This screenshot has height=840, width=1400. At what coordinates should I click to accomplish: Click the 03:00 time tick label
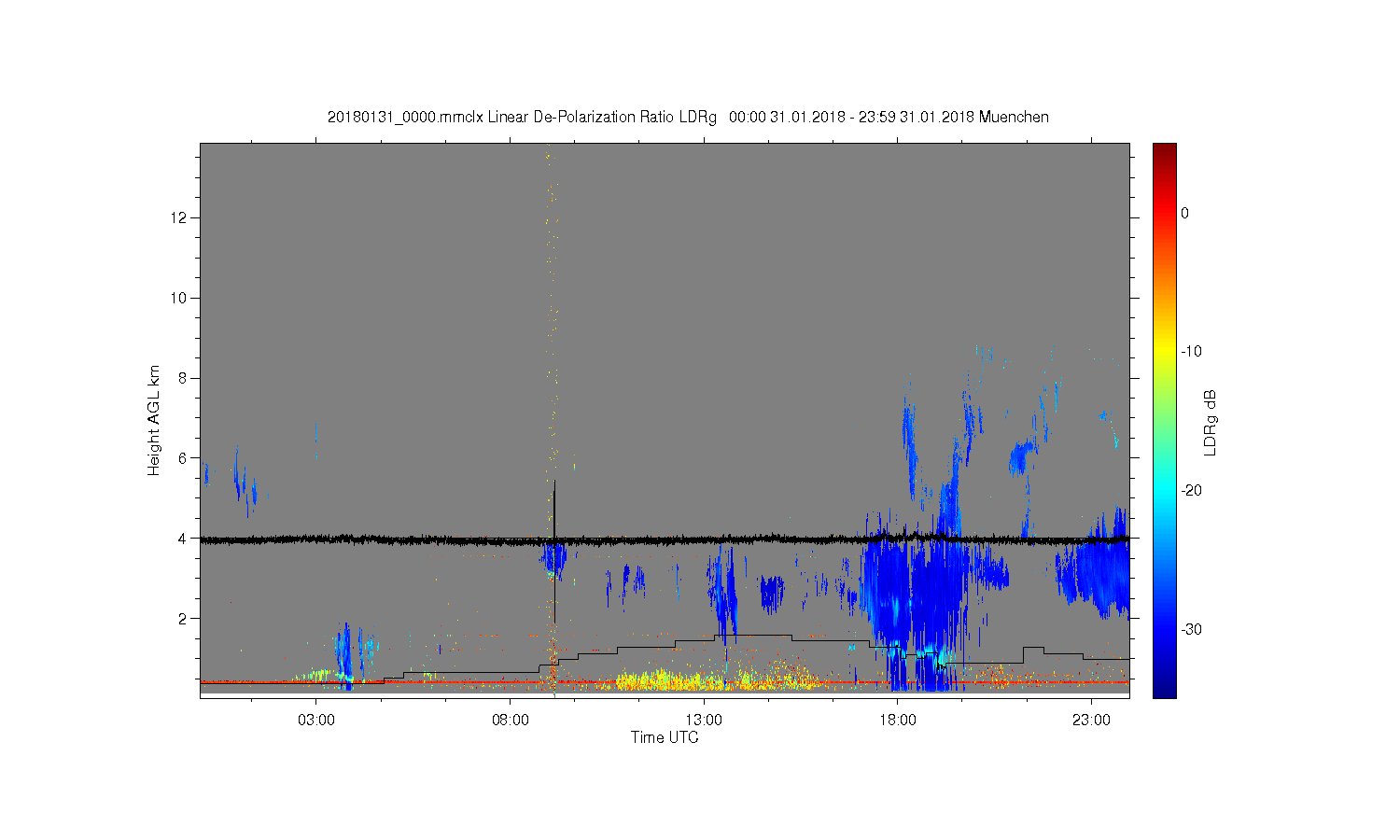(x=316, y=721)
